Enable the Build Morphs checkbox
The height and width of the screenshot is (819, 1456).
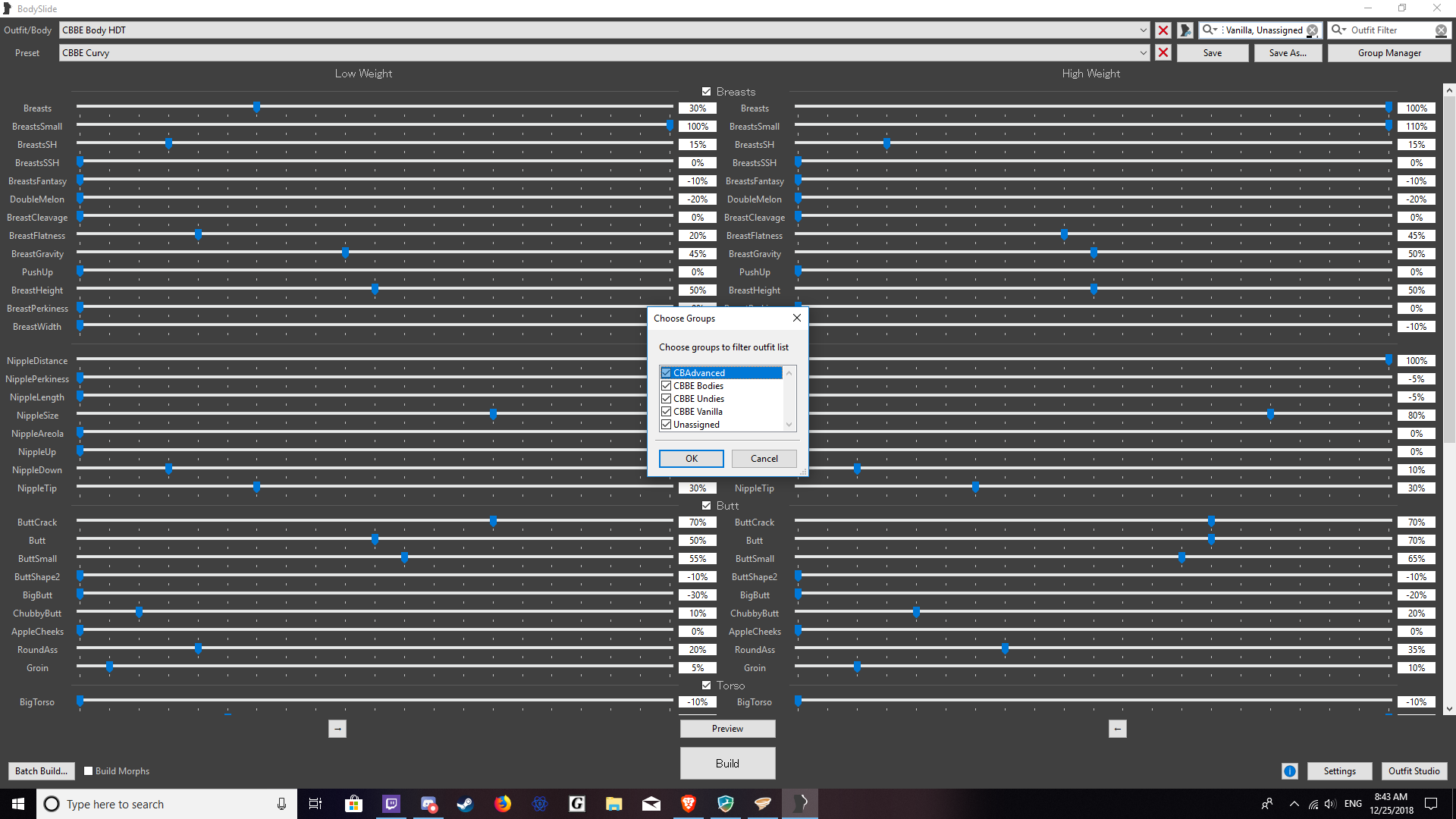(x=88, y=771)
